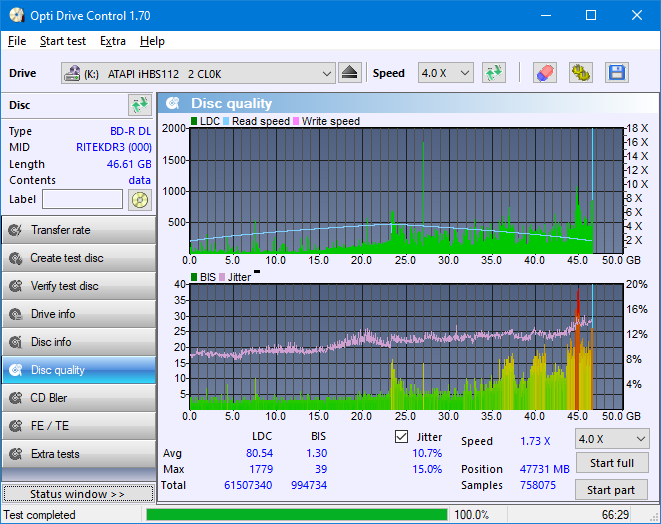Click the elapsed time 66:29
The height and width of the screenshot is (524, 661).
[x=615, y=515]
